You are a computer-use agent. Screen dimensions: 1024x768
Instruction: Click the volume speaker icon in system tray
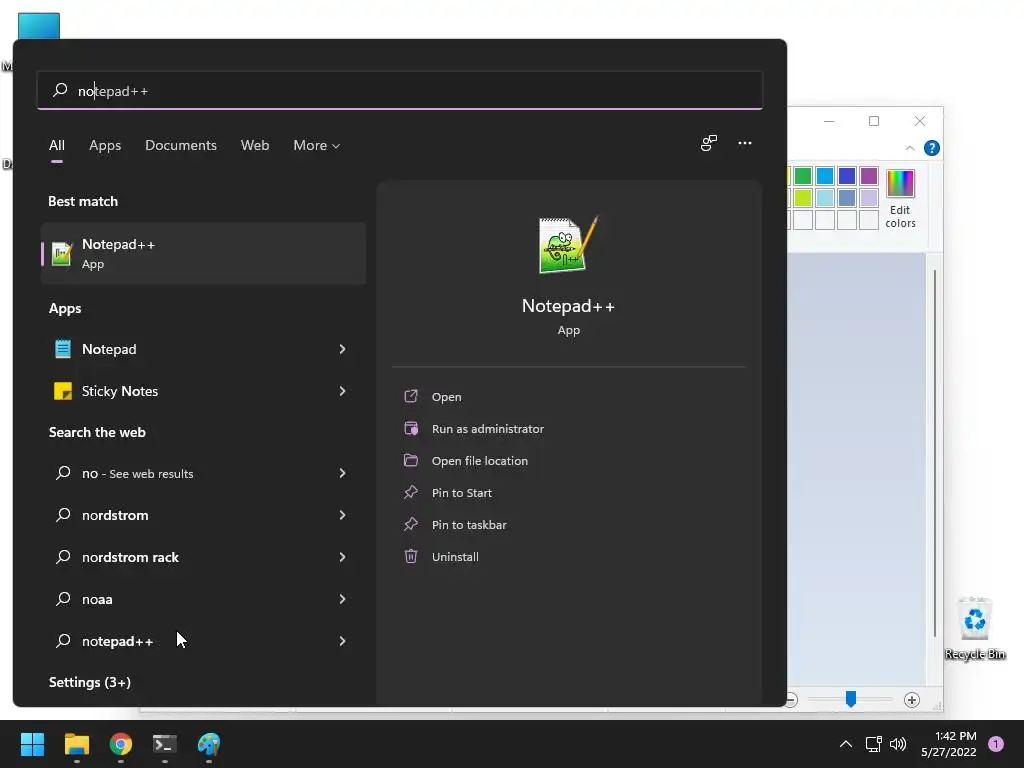click(898, 744)
